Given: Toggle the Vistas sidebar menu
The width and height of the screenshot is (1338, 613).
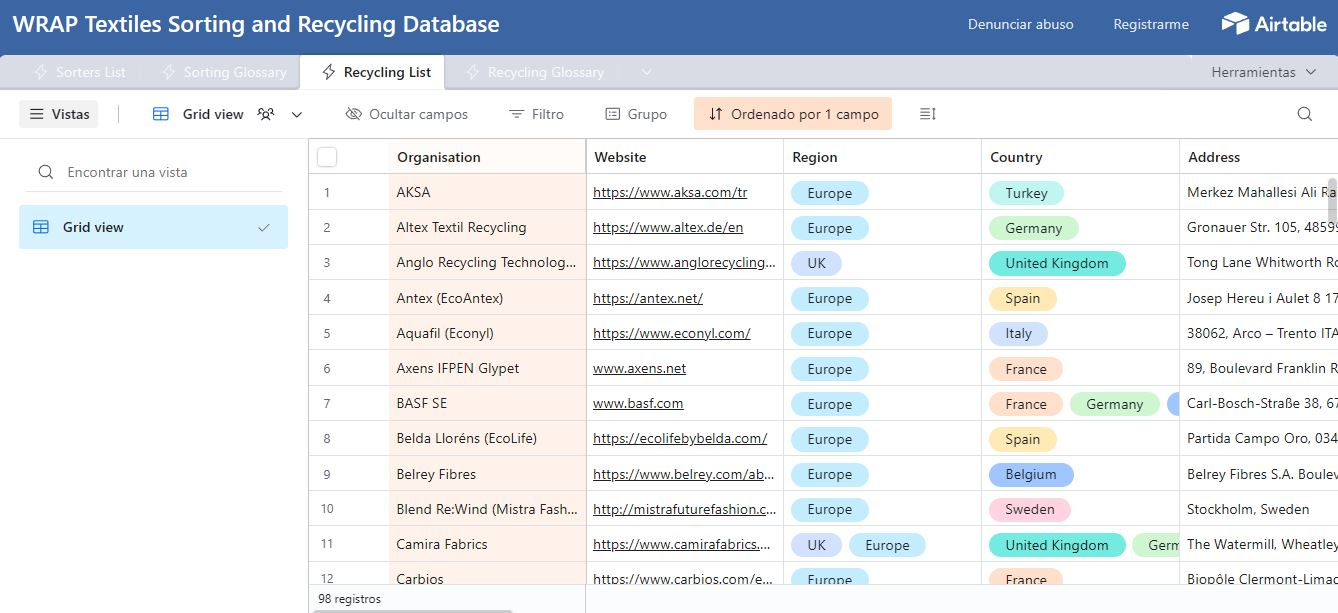Looking at the screenshot, I should [x=59, y=114].
